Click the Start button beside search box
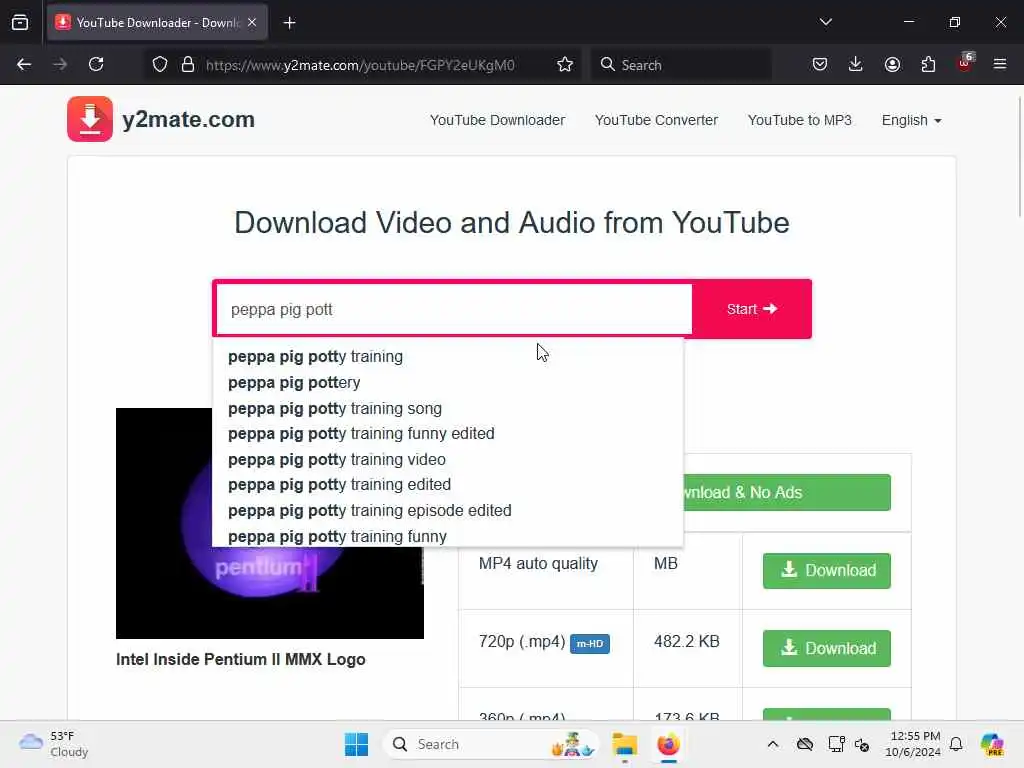The width and height of the screenshot is (1024, 768). coord(752,309)
